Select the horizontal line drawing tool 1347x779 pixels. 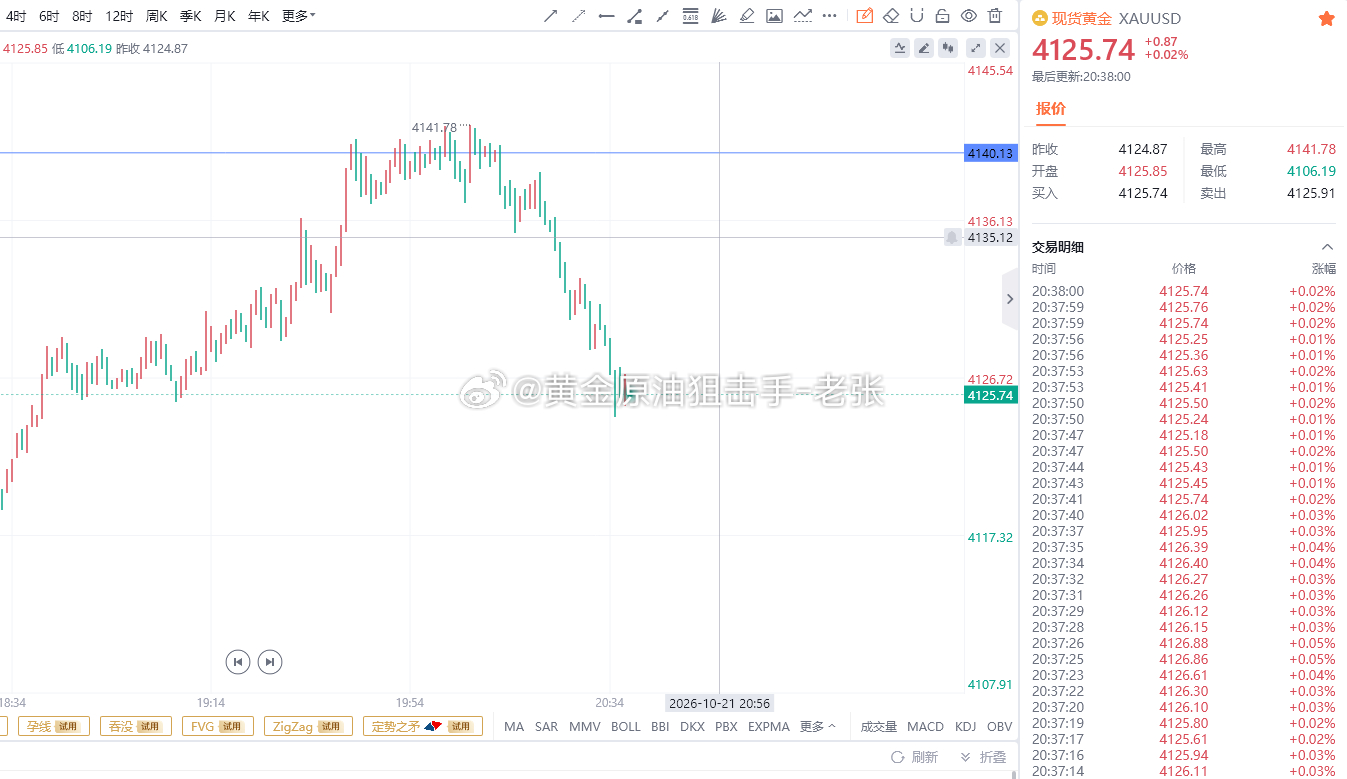coord(606,16)
